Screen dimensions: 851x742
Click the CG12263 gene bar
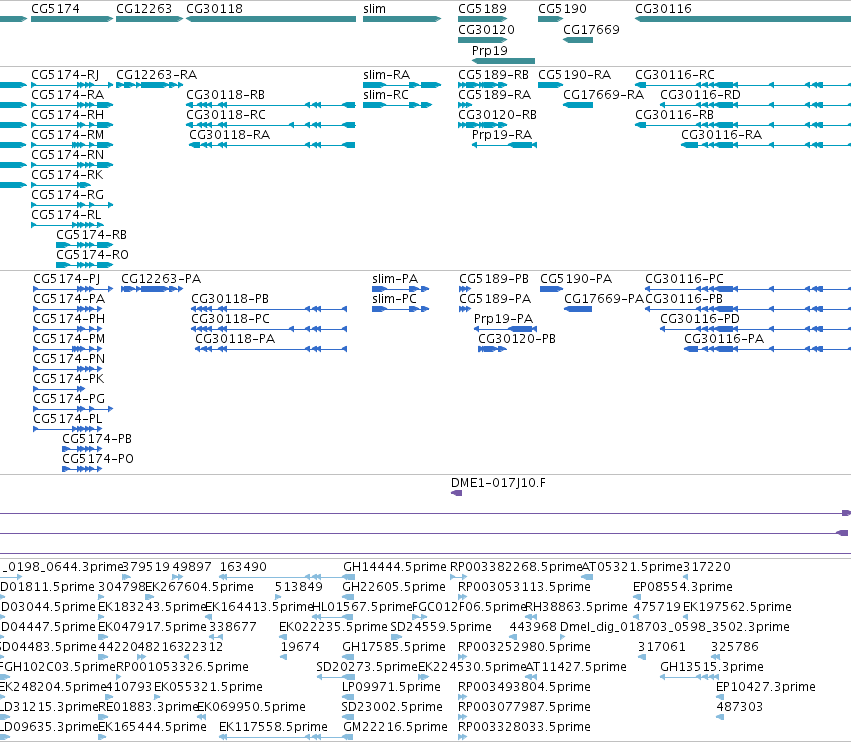click(x=149, y=19)
